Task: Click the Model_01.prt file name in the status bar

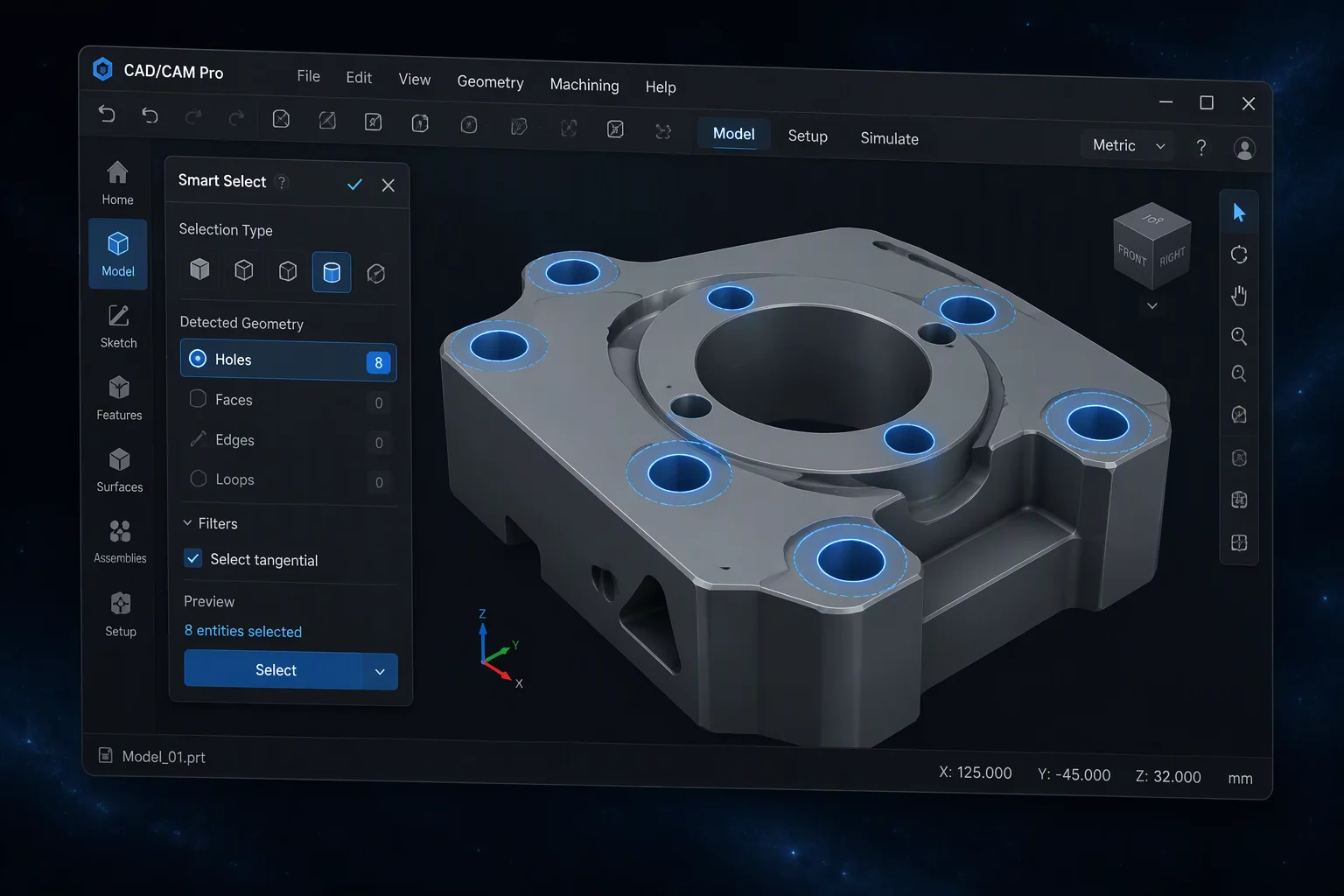Action: [x=164, y=757]
